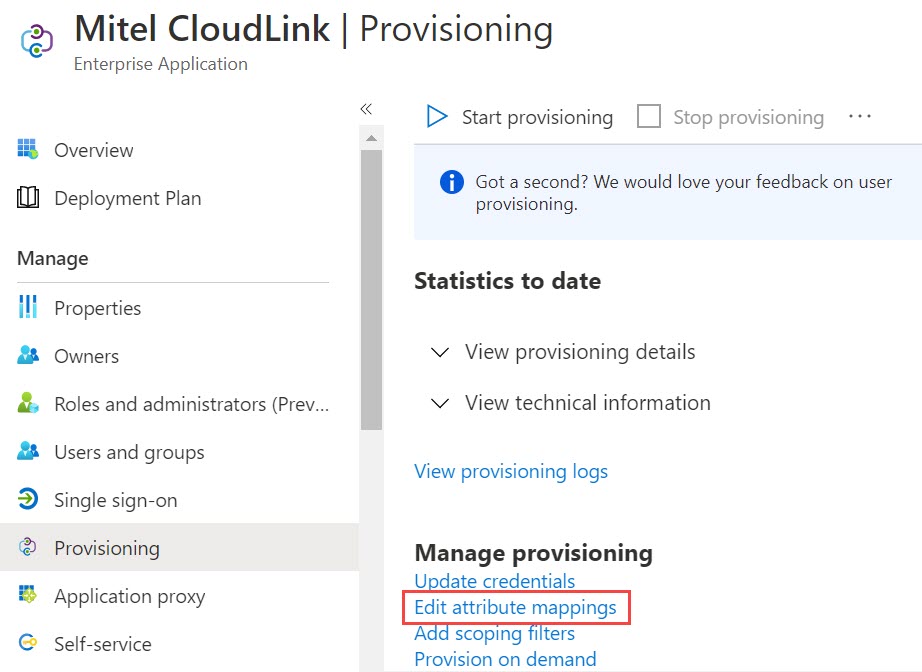The height and width of the screenshot is (672, 922).
Task: Open Single sign-on arrow icon
Action: (28, 499)
